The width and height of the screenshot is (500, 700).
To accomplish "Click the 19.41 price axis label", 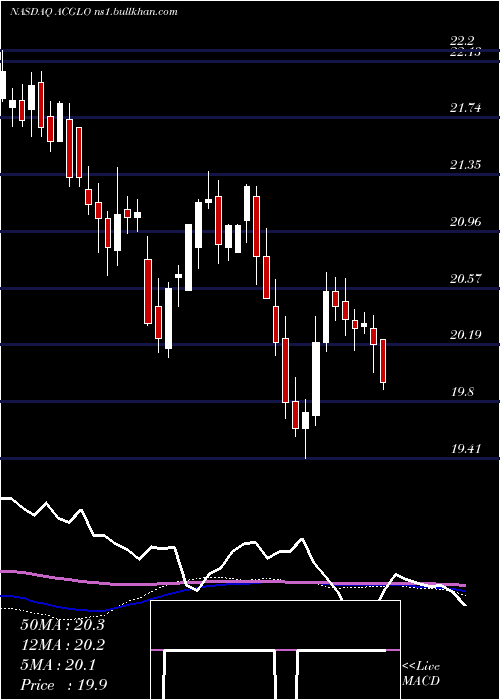I will click(x=466, y=449).
